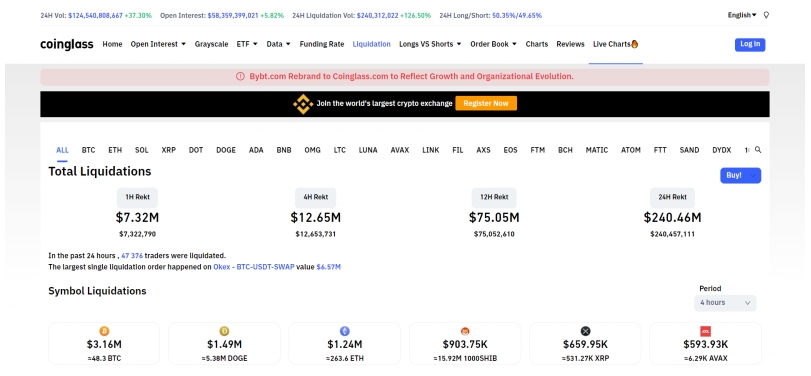Open the Reviews page
Screen dimensions: 811x376
pos(570,44)
